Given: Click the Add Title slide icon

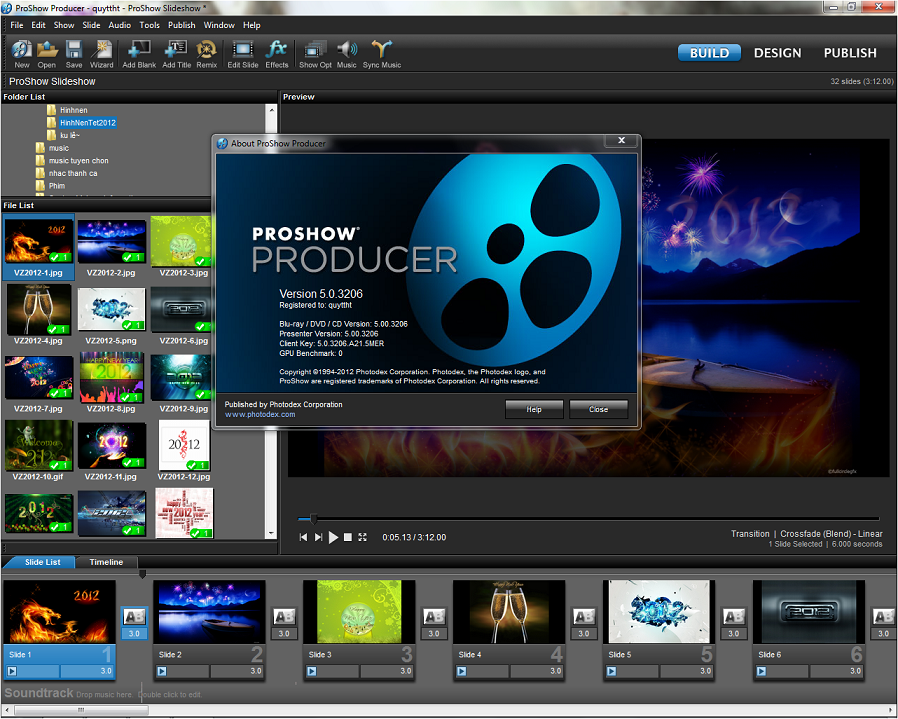Looking at the screenshot, I should pos(176,54).
